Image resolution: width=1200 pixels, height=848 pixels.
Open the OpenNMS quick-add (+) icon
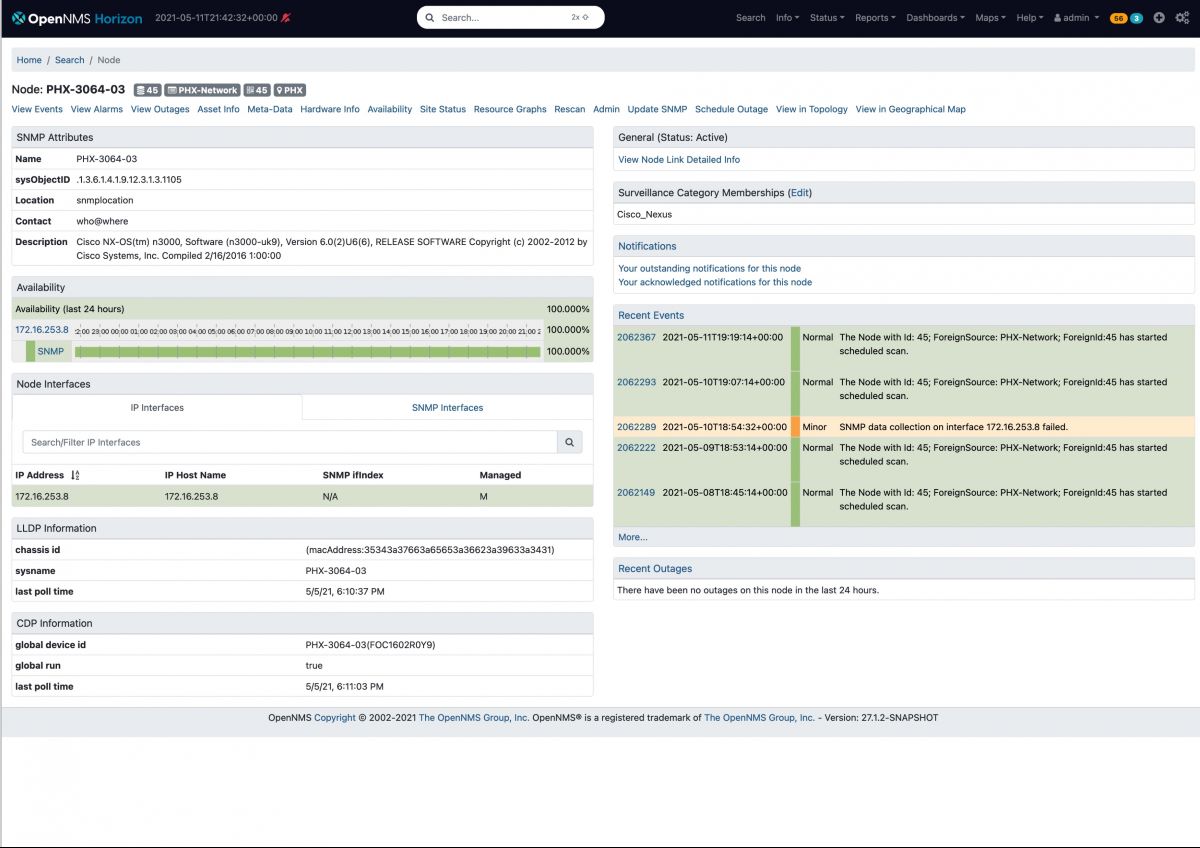pos(1158,17)
